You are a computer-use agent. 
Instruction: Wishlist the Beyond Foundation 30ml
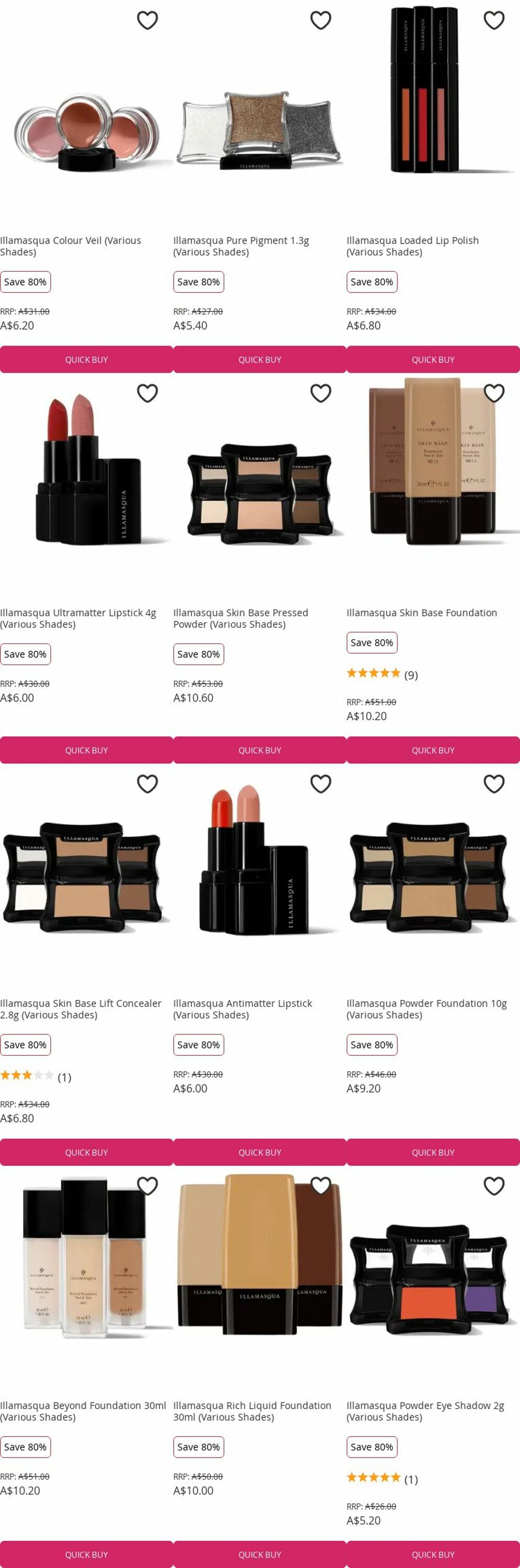click(148, 1186)
